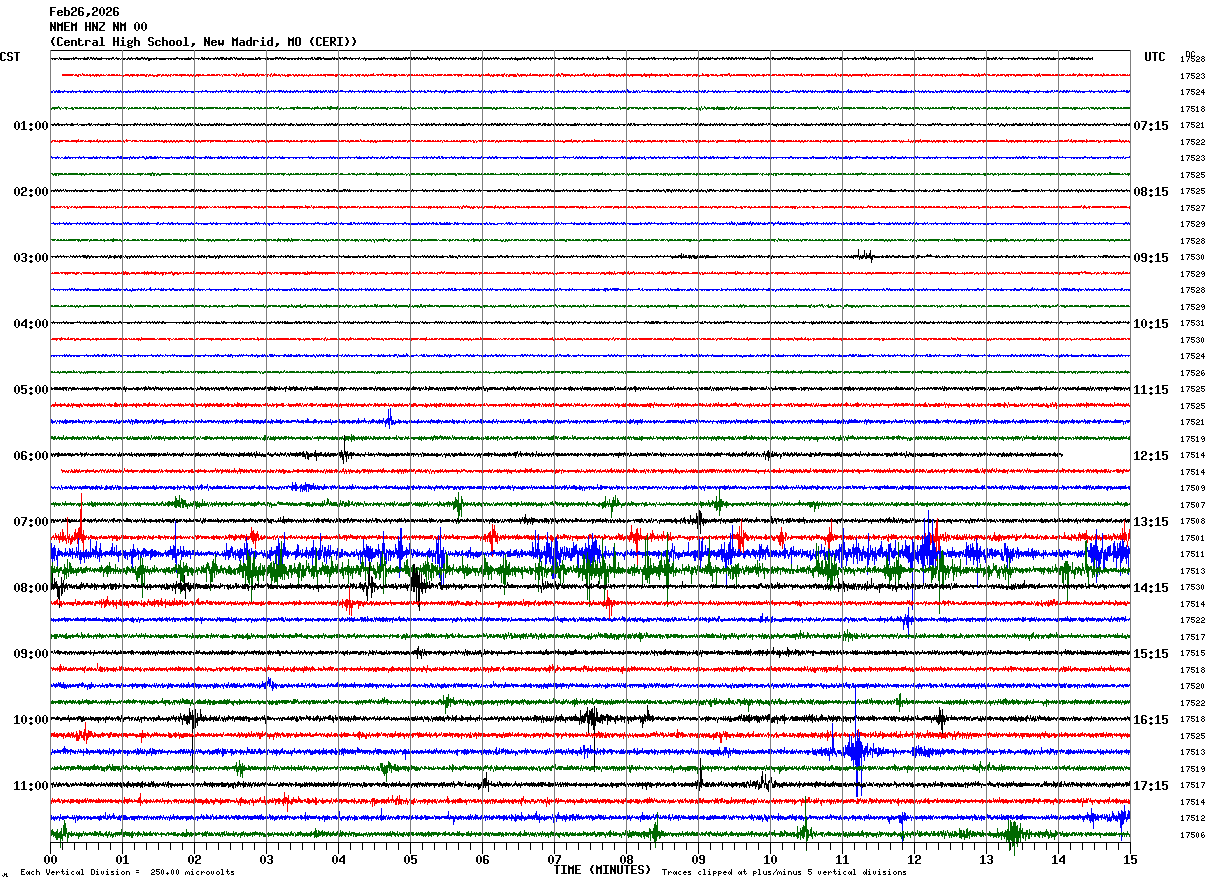Click minute 09 on the time axis
Screen dimensions: 1210x886
point(698,859)
